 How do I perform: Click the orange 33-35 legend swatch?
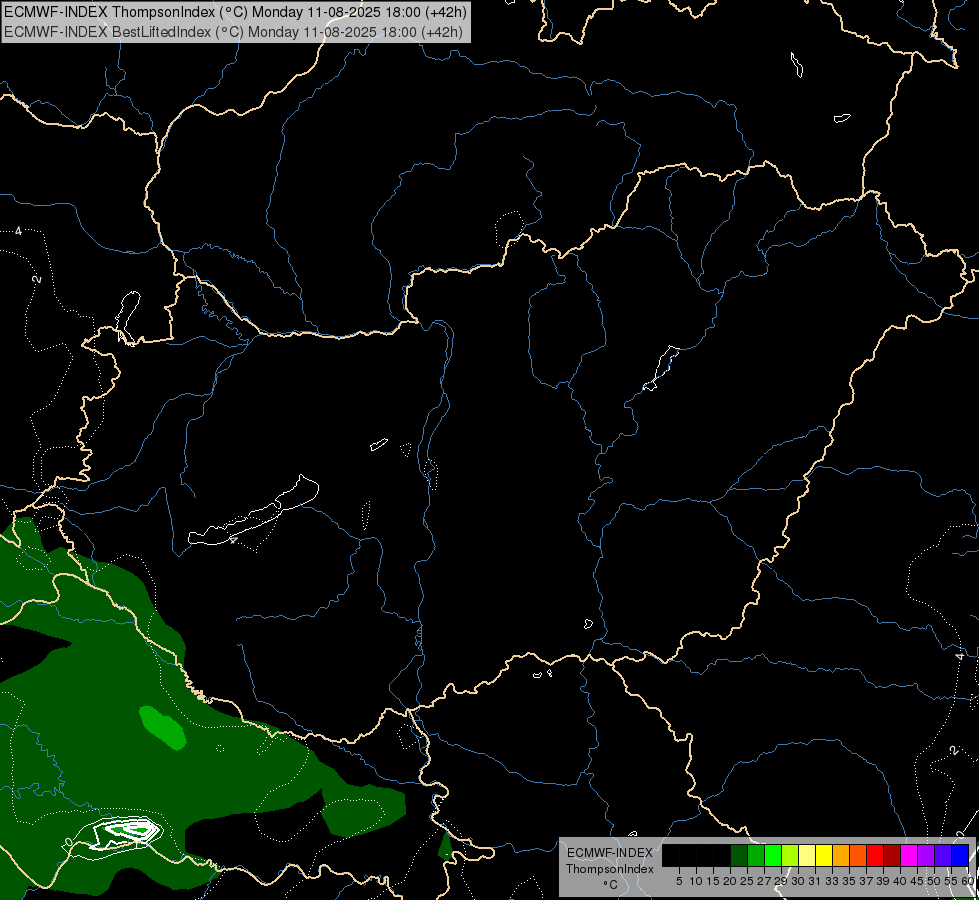(841, 855)
